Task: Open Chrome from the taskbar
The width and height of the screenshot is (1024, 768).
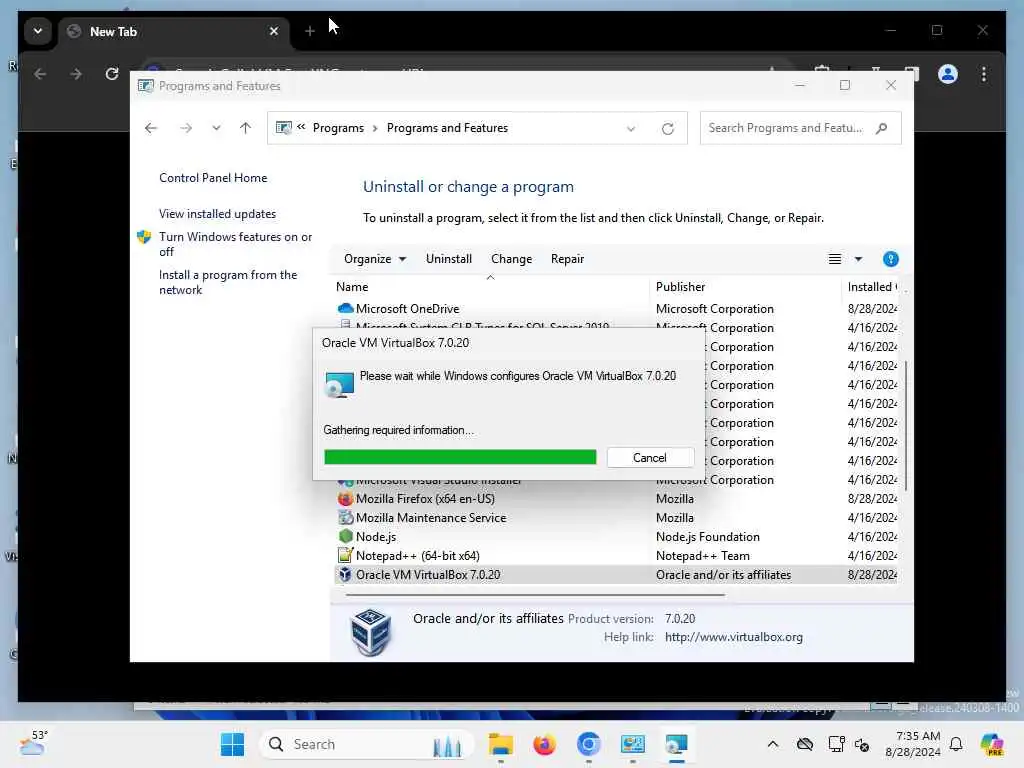Action: point(588,744)
